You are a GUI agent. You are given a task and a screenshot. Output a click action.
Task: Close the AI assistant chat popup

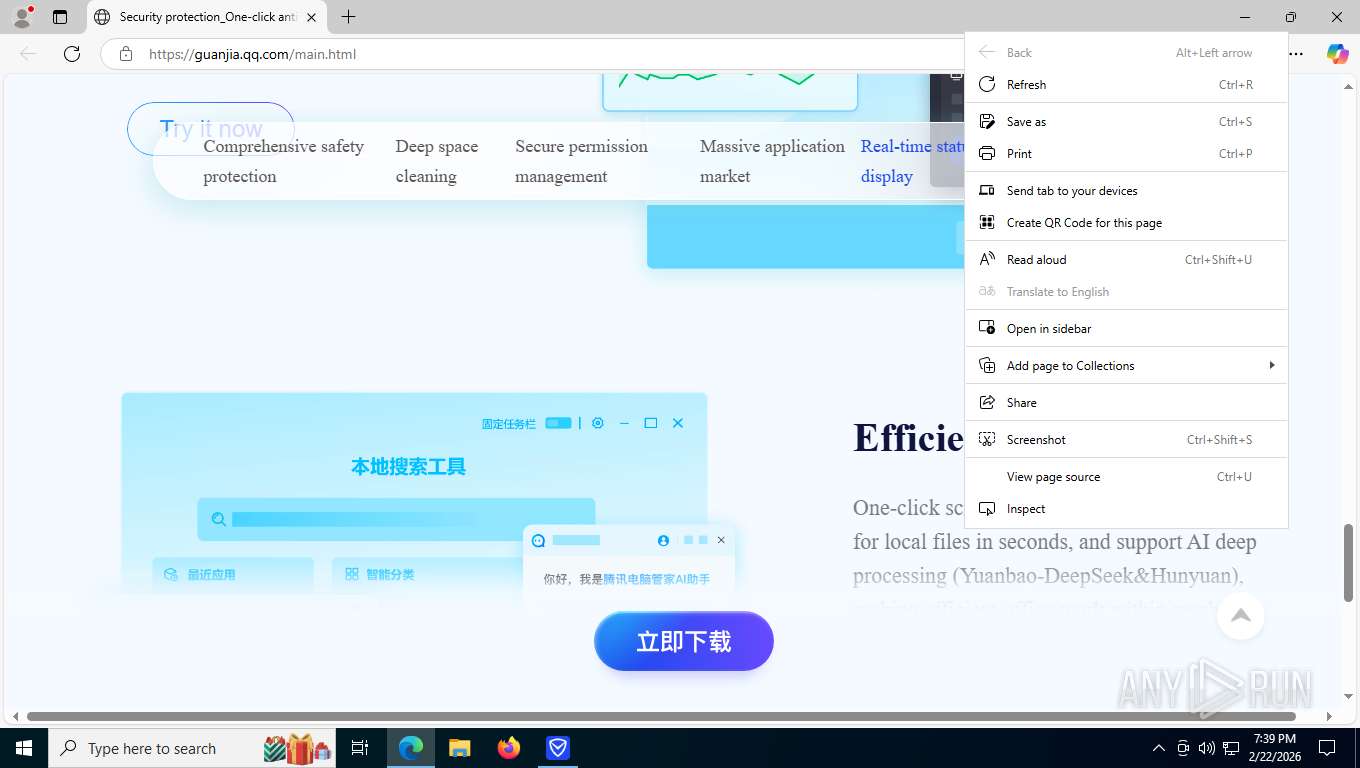coord(721,540)
